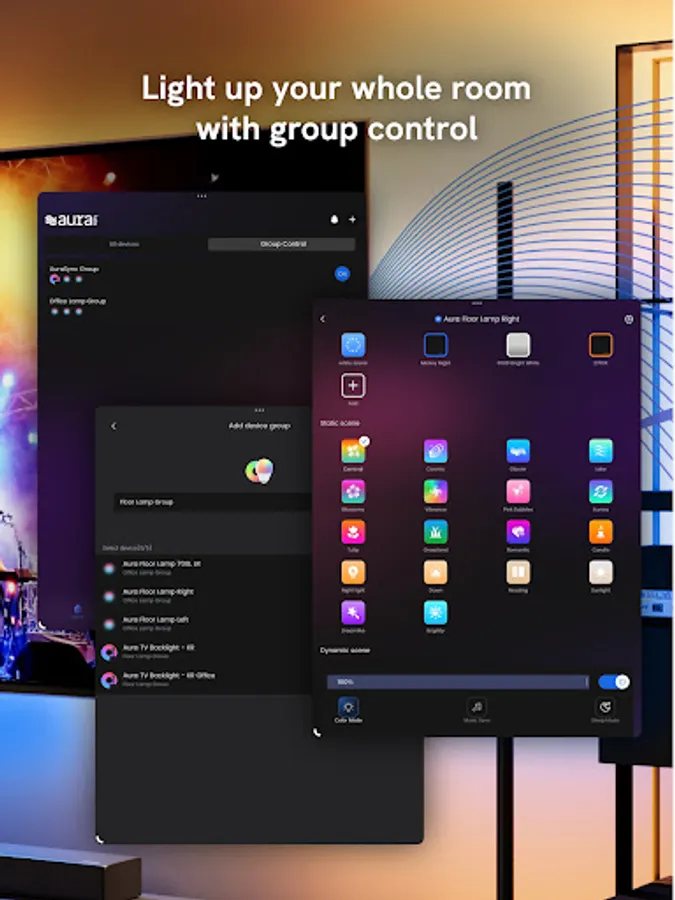The width and height of the screenshot is (675, 900).
Task: Switch to the Music Sync tab
Action: tap(476, 711)
